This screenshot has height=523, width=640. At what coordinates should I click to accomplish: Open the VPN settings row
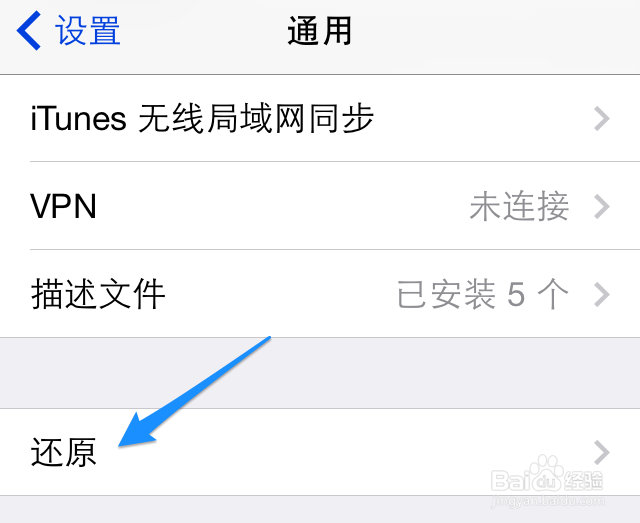(320, 206)
